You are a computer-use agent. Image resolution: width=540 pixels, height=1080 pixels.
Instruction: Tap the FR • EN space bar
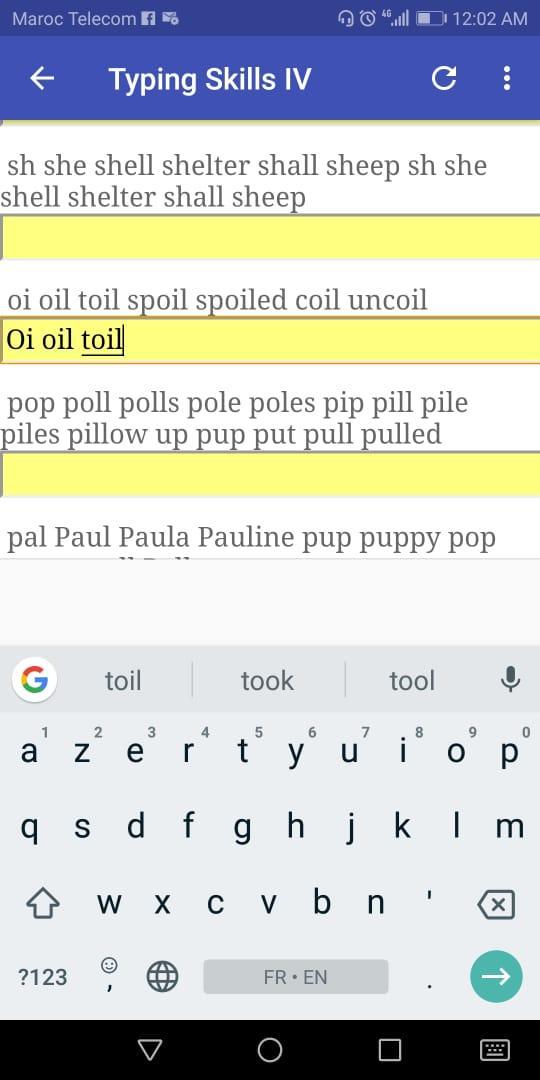point(295,977)
